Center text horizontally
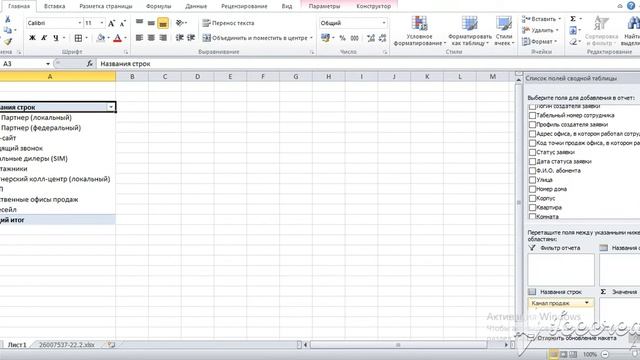The image size is (640, 360). pyautogui.click(x=151, y=38)
